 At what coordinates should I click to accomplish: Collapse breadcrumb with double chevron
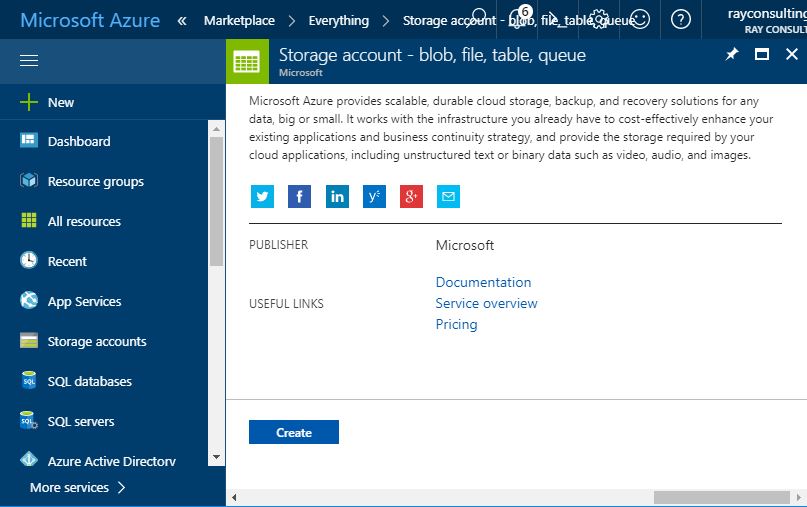pyautogui.click(x=182, y=21)
